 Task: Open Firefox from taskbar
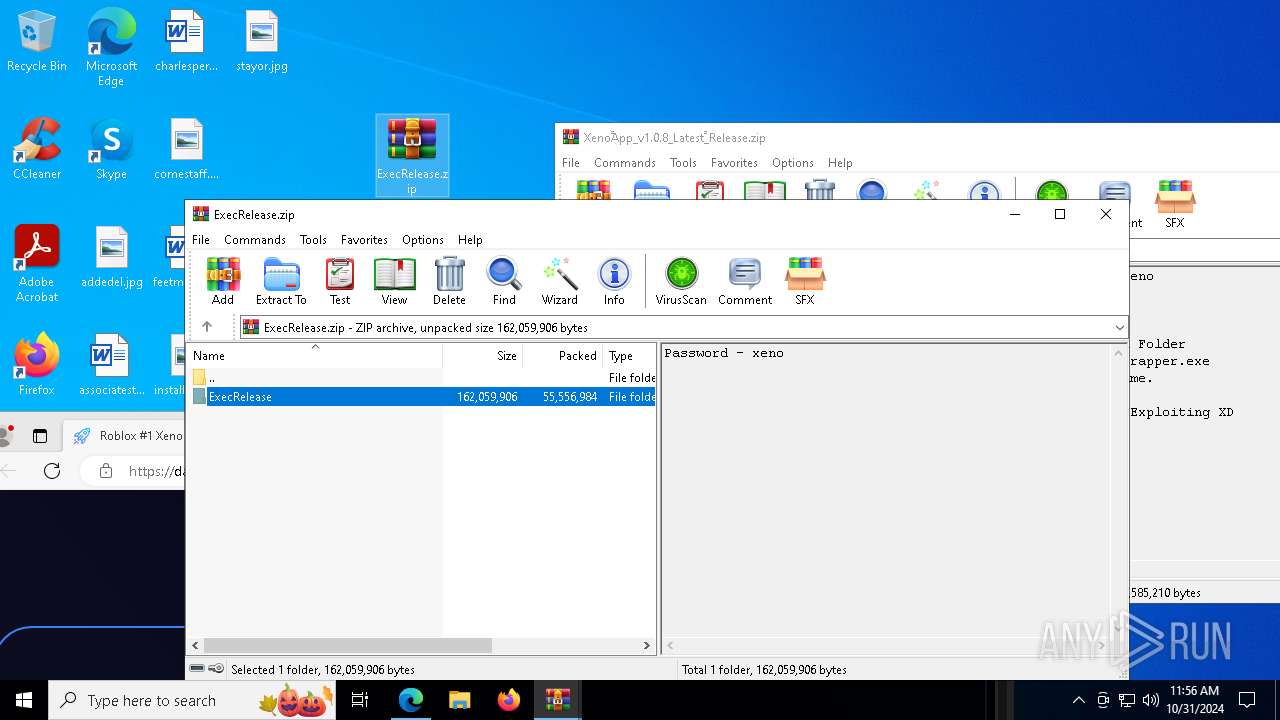[509, 700]
